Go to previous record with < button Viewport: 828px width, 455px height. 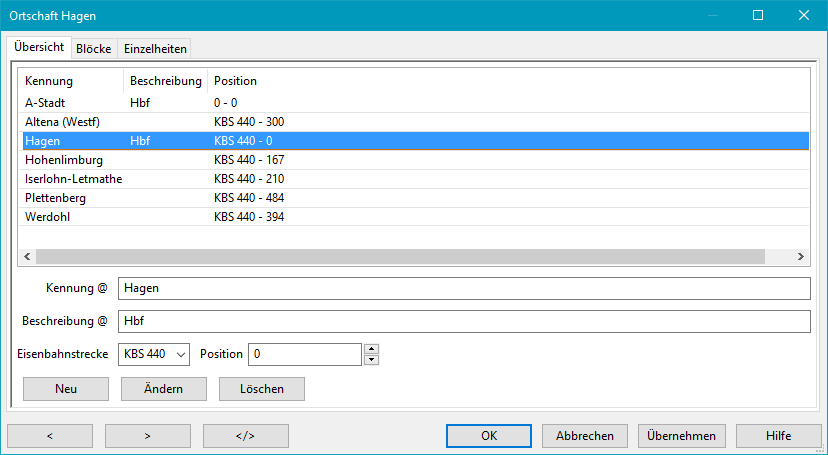[50, 436]
